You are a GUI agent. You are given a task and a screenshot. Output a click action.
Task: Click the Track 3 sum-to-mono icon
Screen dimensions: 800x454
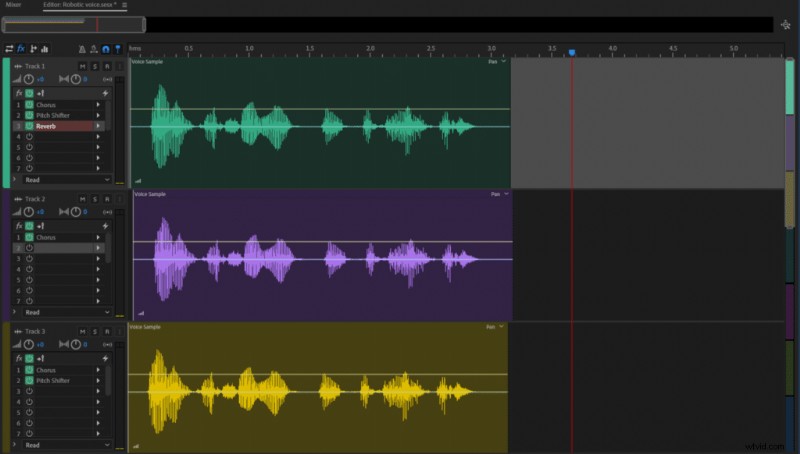coord(107,345)
